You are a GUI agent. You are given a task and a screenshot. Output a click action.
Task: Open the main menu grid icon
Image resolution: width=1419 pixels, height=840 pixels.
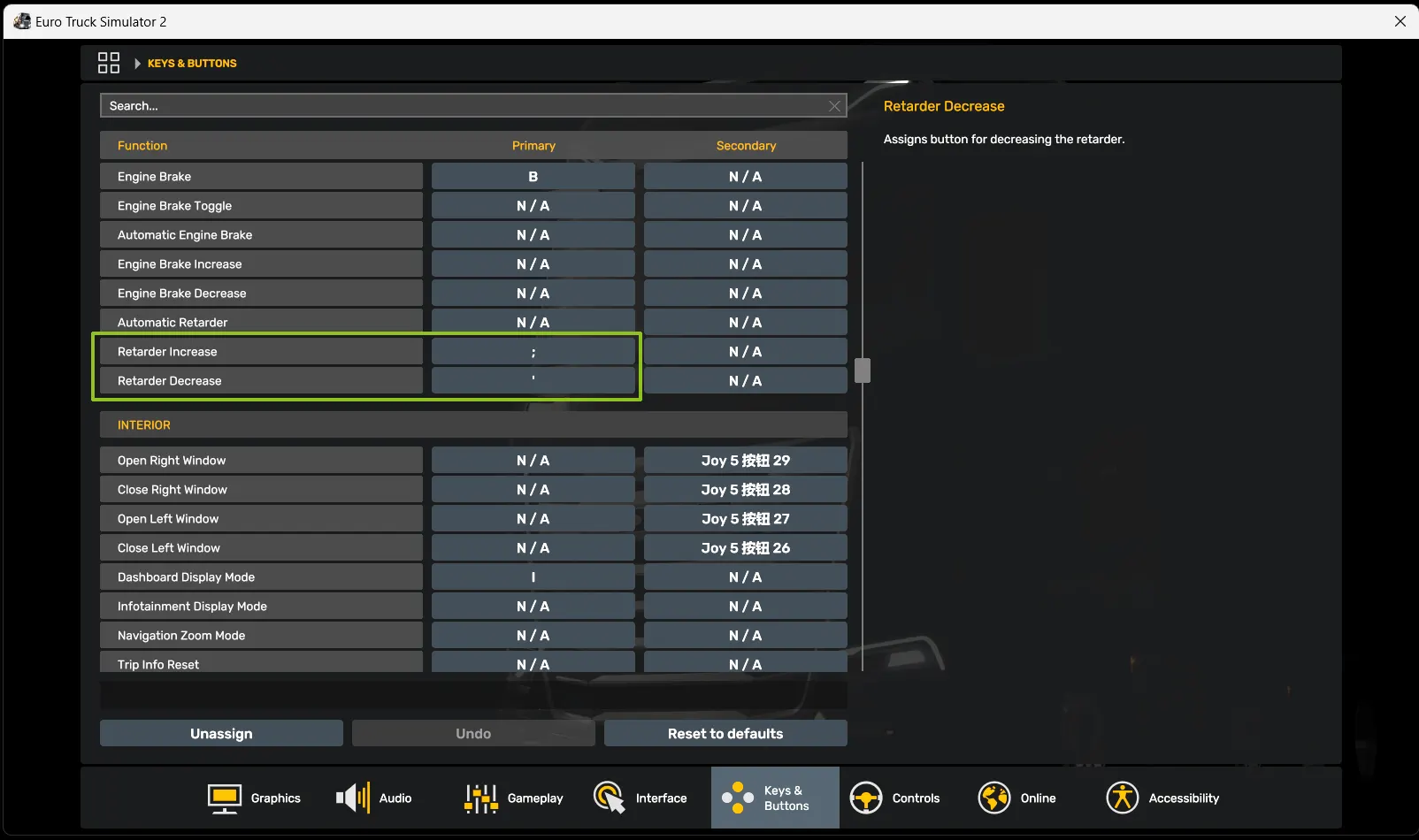pyautogui.click(x=108, y=63)
